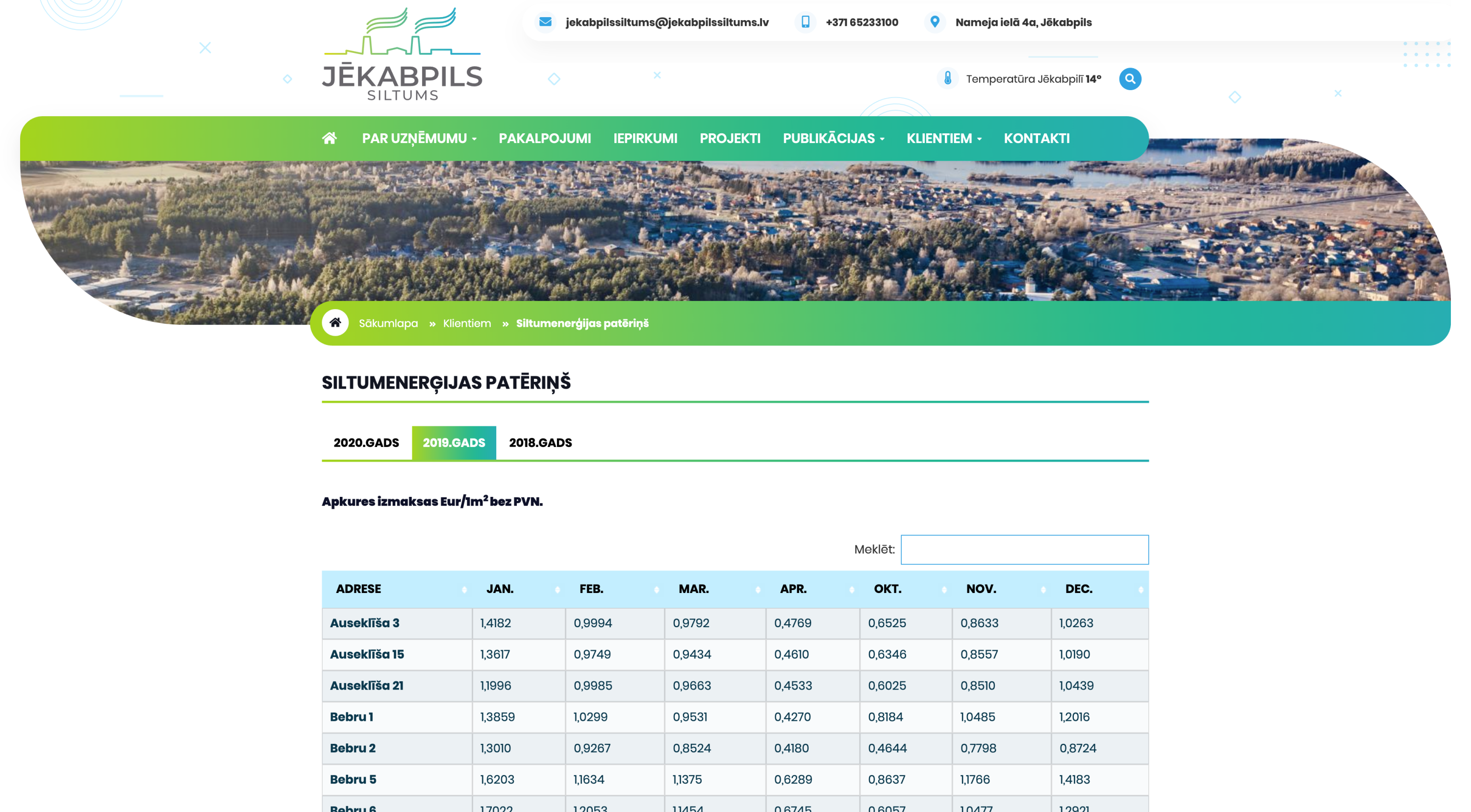The width and height of the screenshot is (1471, 812).
Task: Expand the PUBLIKĀCIJAS dropdown menu
Action: [x=833, y=139]
